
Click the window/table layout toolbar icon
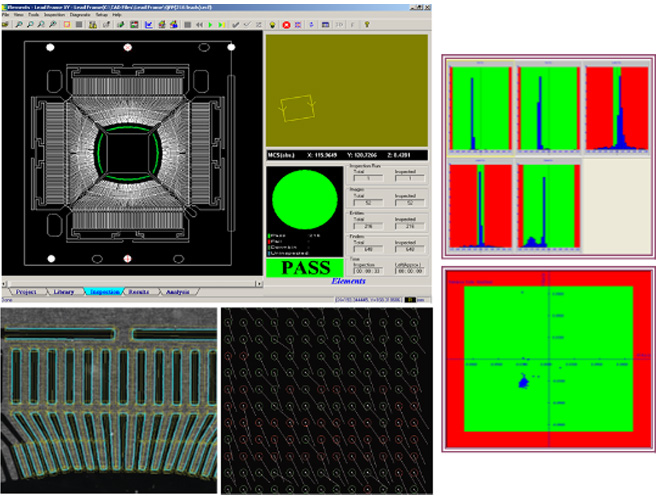pos(325,25)
